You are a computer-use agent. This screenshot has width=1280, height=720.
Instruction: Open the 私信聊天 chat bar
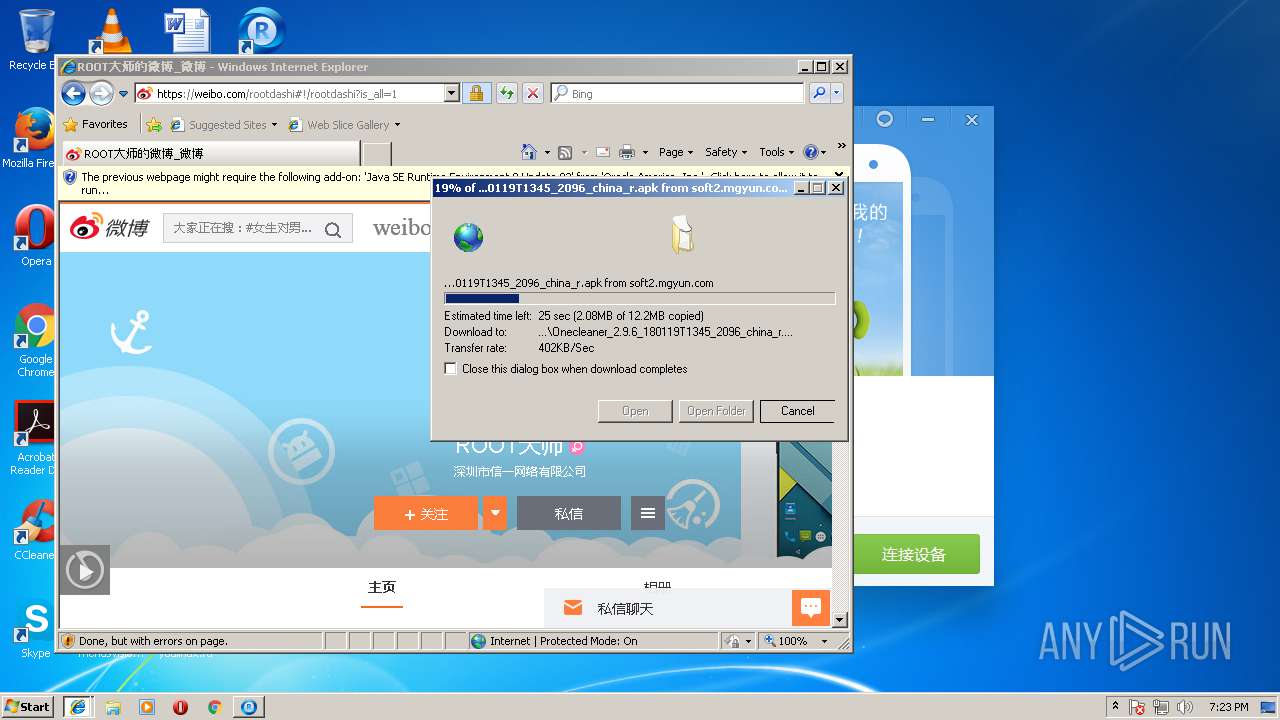668,608
